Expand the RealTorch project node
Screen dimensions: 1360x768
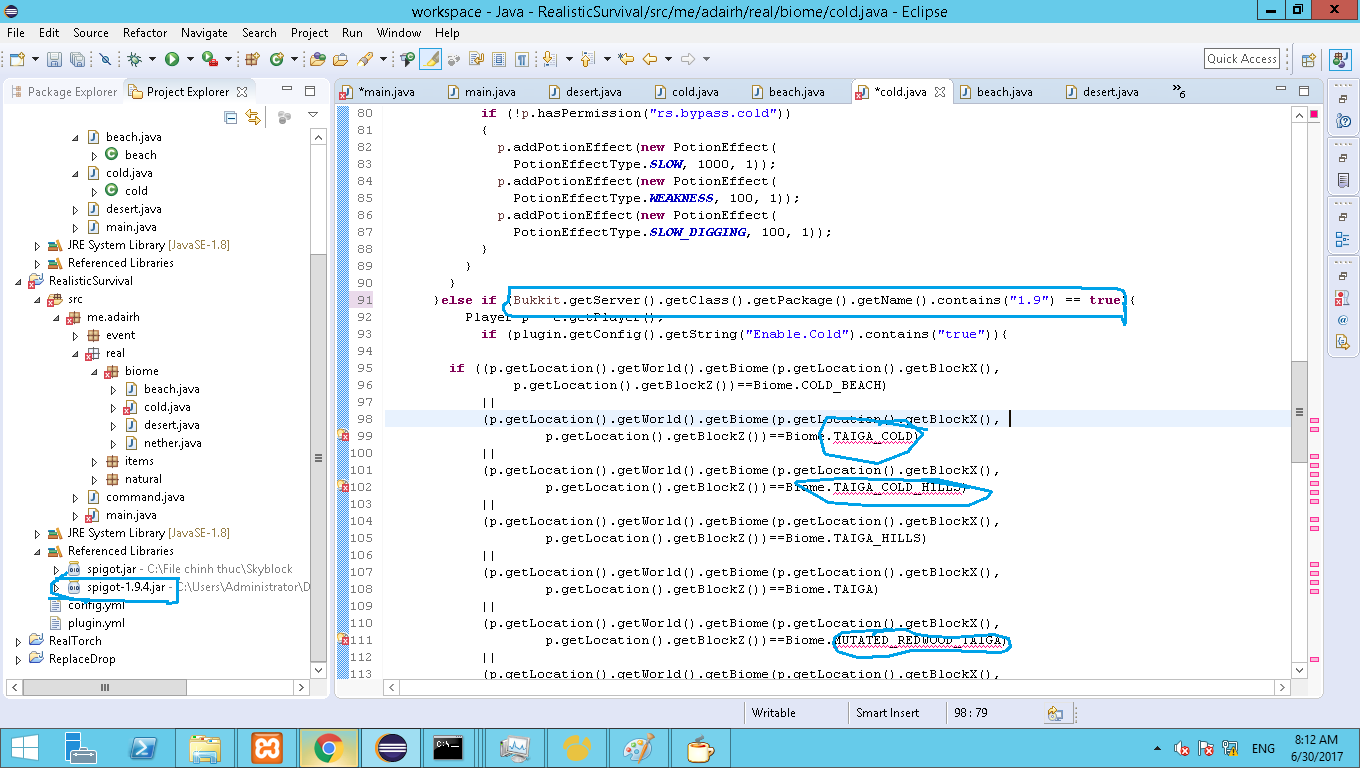[x=19, y=641]
